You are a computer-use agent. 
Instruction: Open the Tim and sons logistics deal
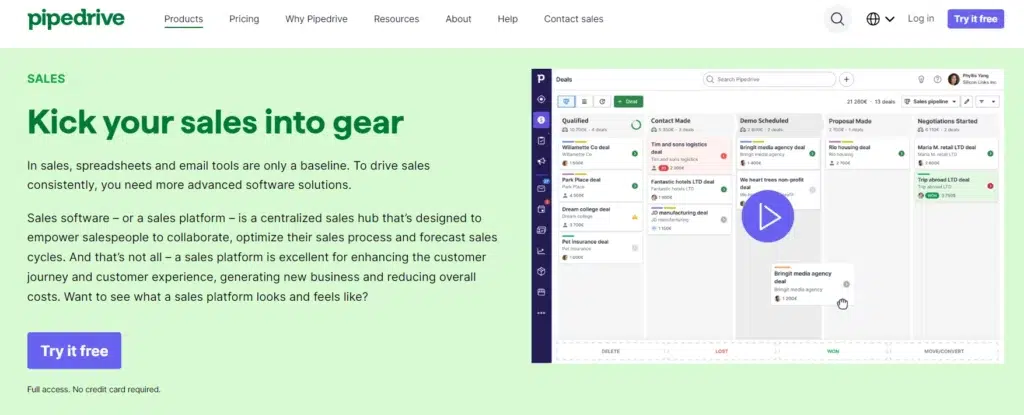(689, 155)
